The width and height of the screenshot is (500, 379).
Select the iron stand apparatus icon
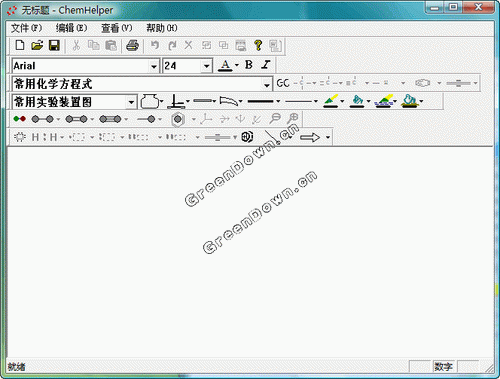[176, 101]
